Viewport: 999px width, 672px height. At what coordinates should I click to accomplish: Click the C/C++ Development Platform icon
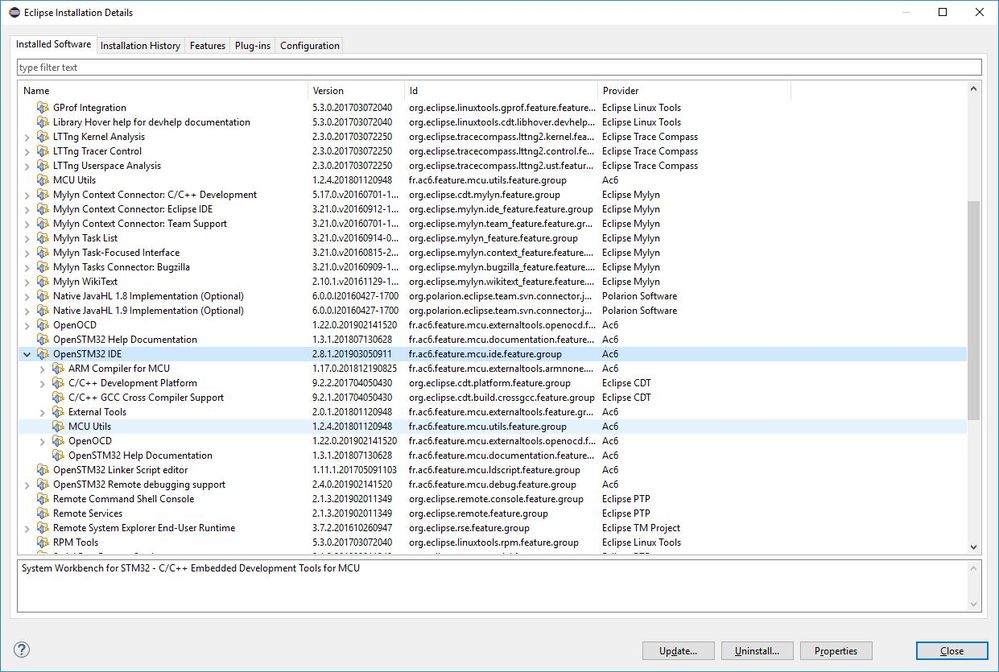coord(58,383)
